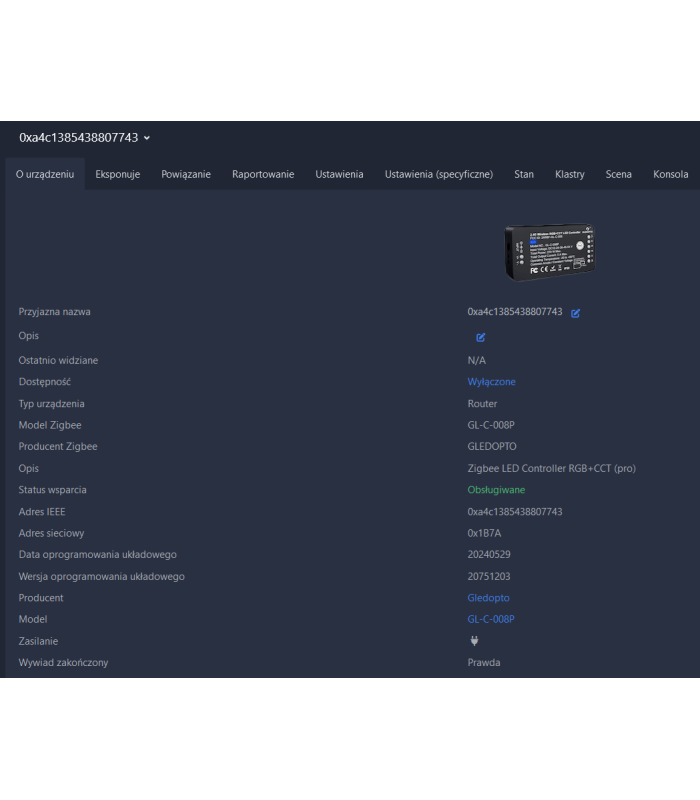Switch to the Eksponuje tab
Viewport: 700px width, 800px height.
[118, 174]
